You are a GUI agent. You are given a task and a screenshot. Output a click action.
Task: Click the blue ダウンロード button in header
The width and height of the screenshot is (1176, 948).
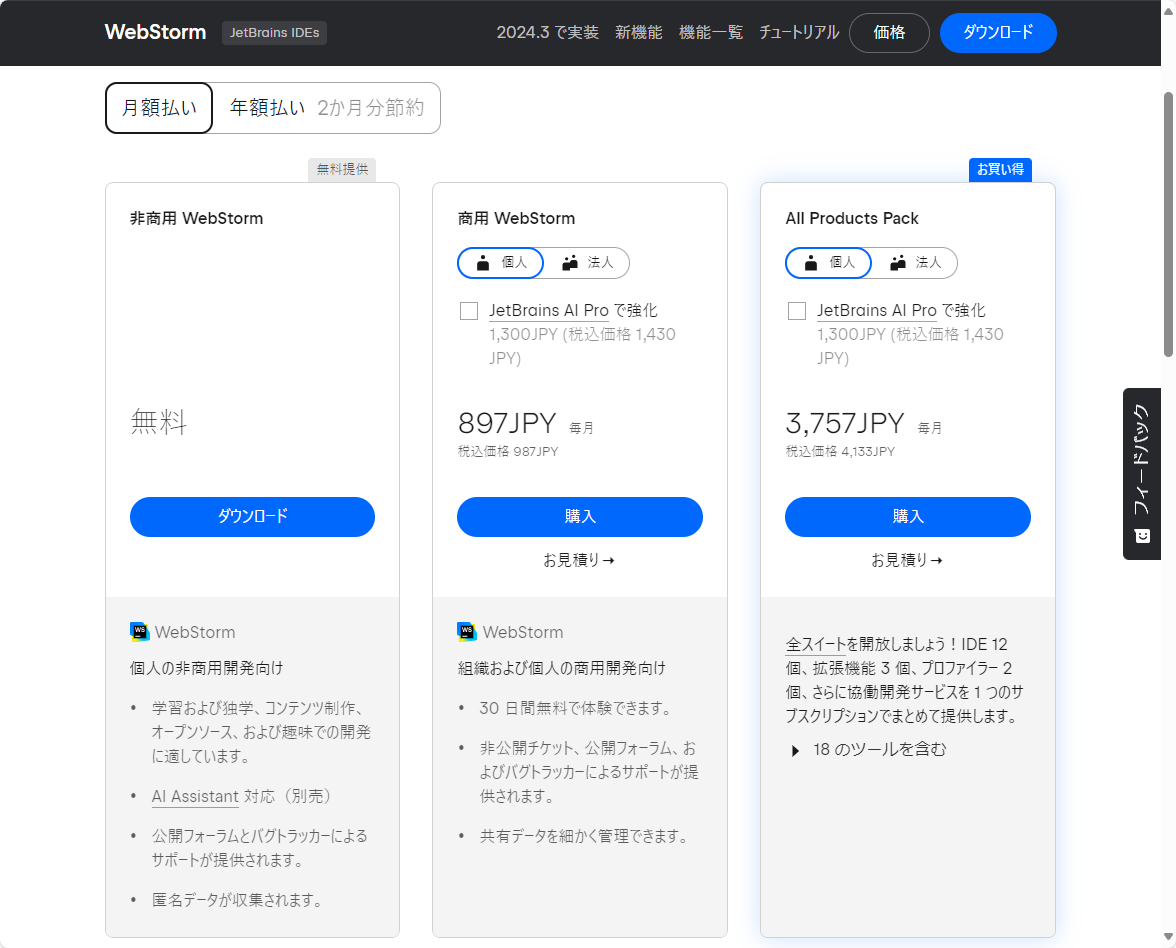998,33
